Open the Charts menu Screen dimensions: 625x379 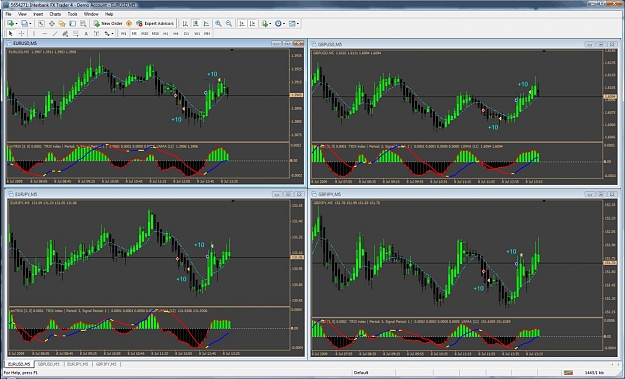coord(55,14)
